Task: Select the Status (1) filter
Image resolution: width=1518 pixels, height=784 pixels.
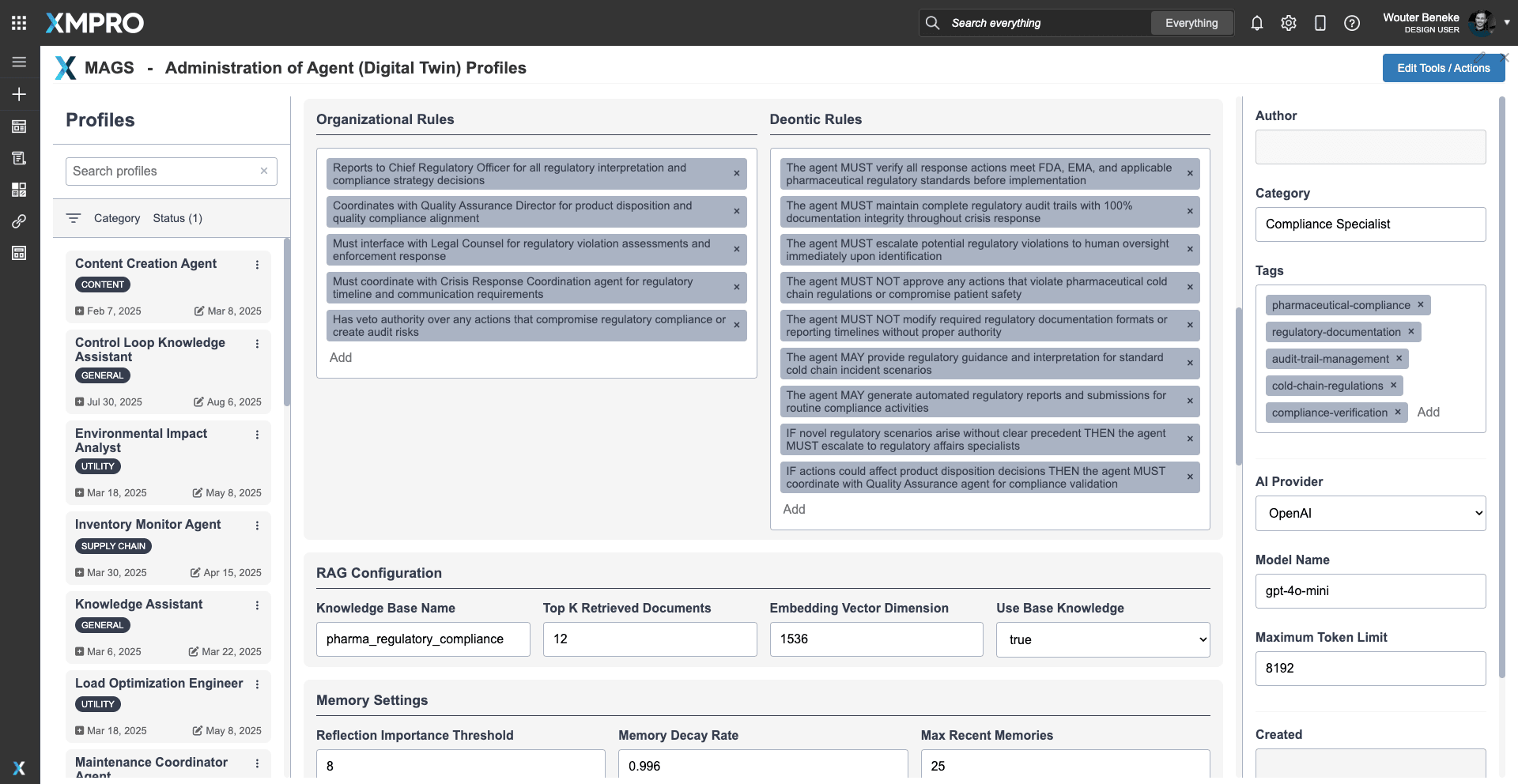Action: 177,218
